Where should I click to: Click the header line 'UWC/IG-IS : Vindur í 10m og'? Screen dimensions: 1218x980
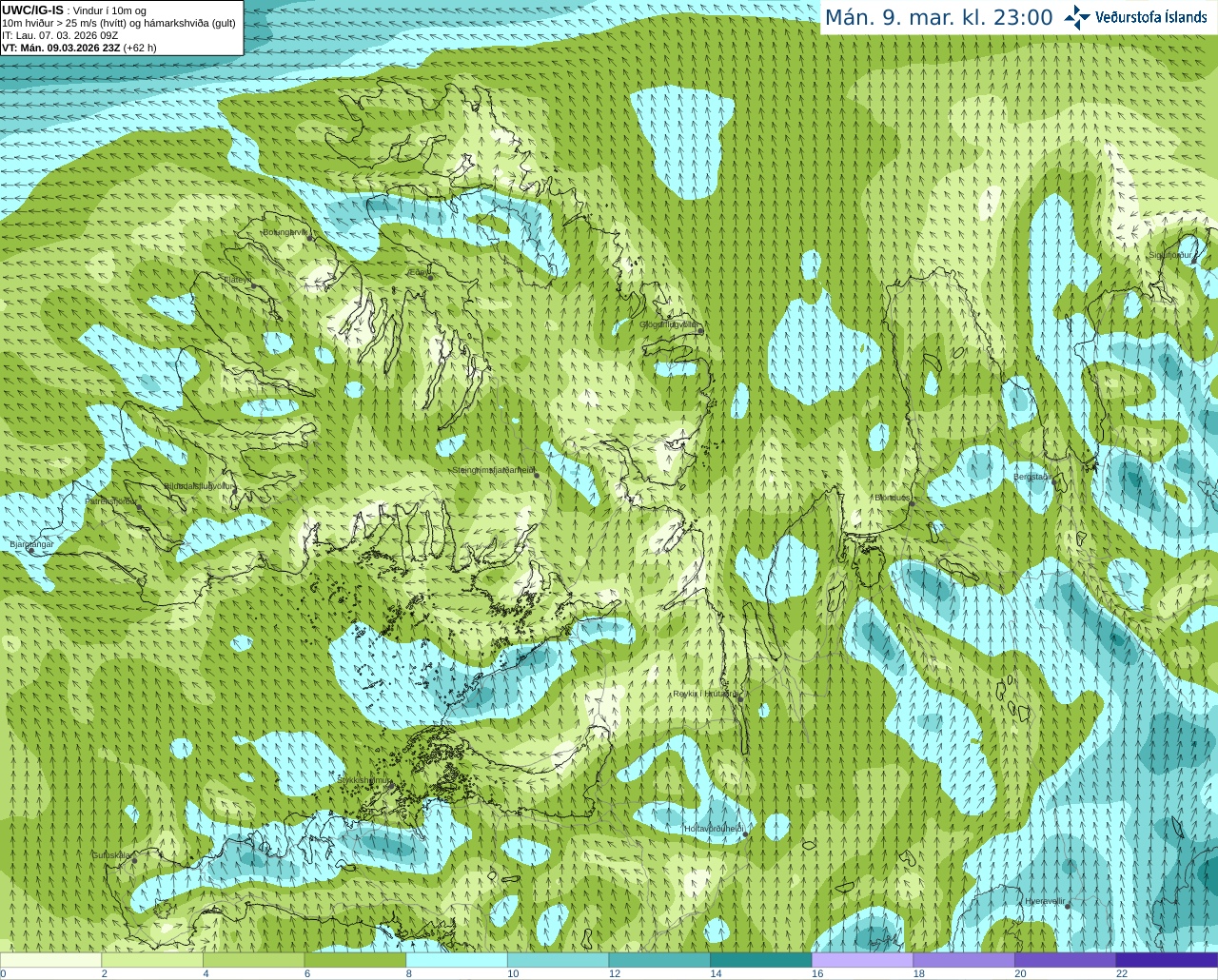[x=73, y=10]
